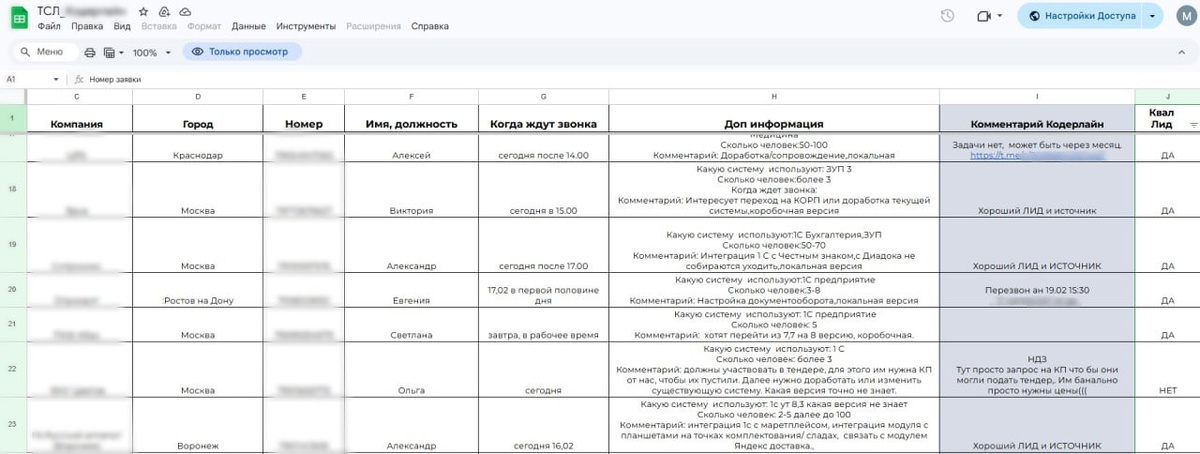Image resolution: width=1200 pixels, height=454 pixels.
Task: Check the cloud document status icon
Action: click(x=186, y=11)
